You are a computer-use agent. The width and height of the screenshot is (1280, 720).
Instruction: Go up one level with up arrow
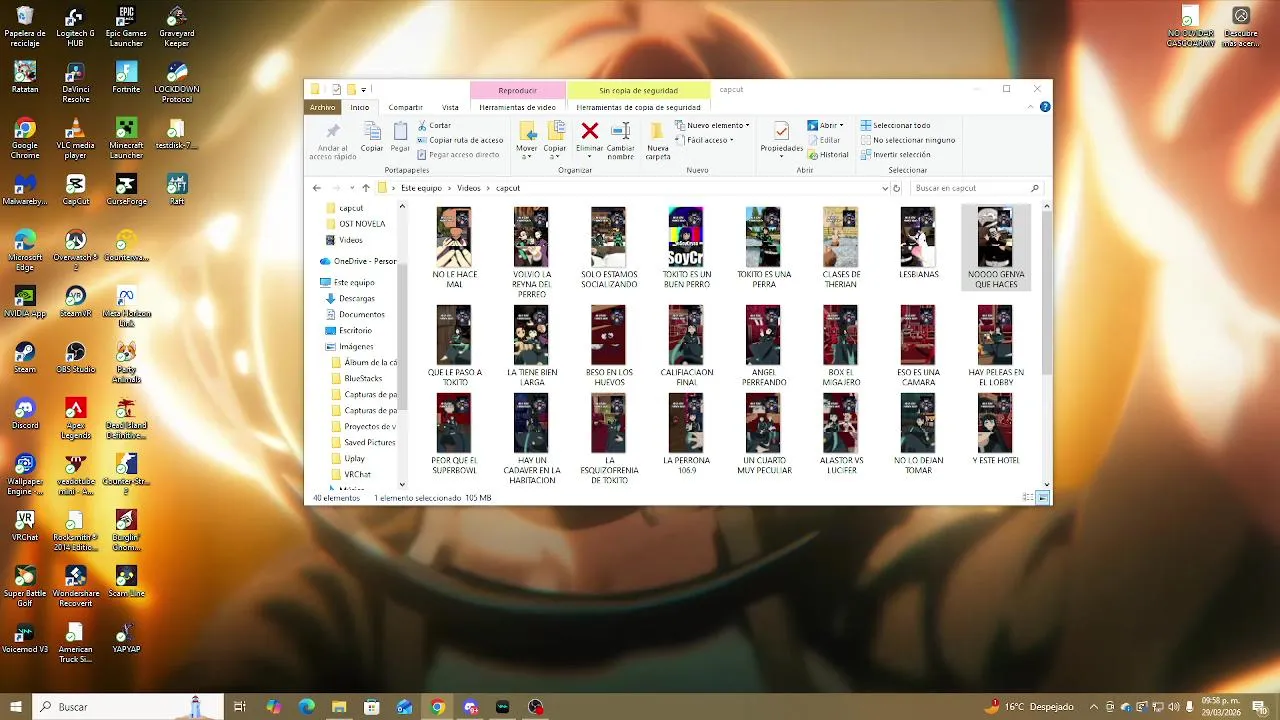point(366,188)
